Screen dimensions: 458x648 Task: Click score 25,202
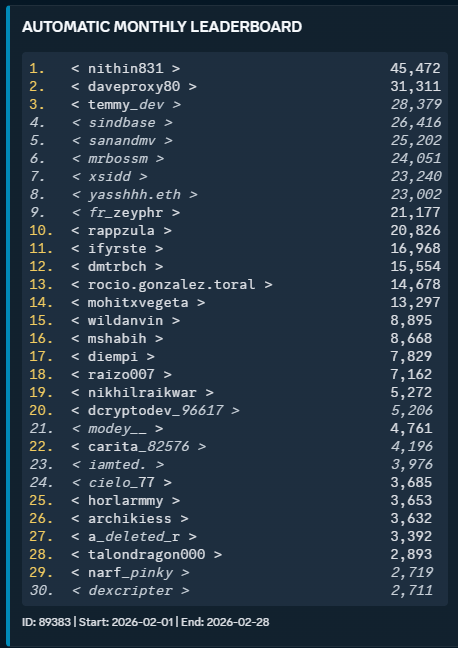[x=416, y=141]
